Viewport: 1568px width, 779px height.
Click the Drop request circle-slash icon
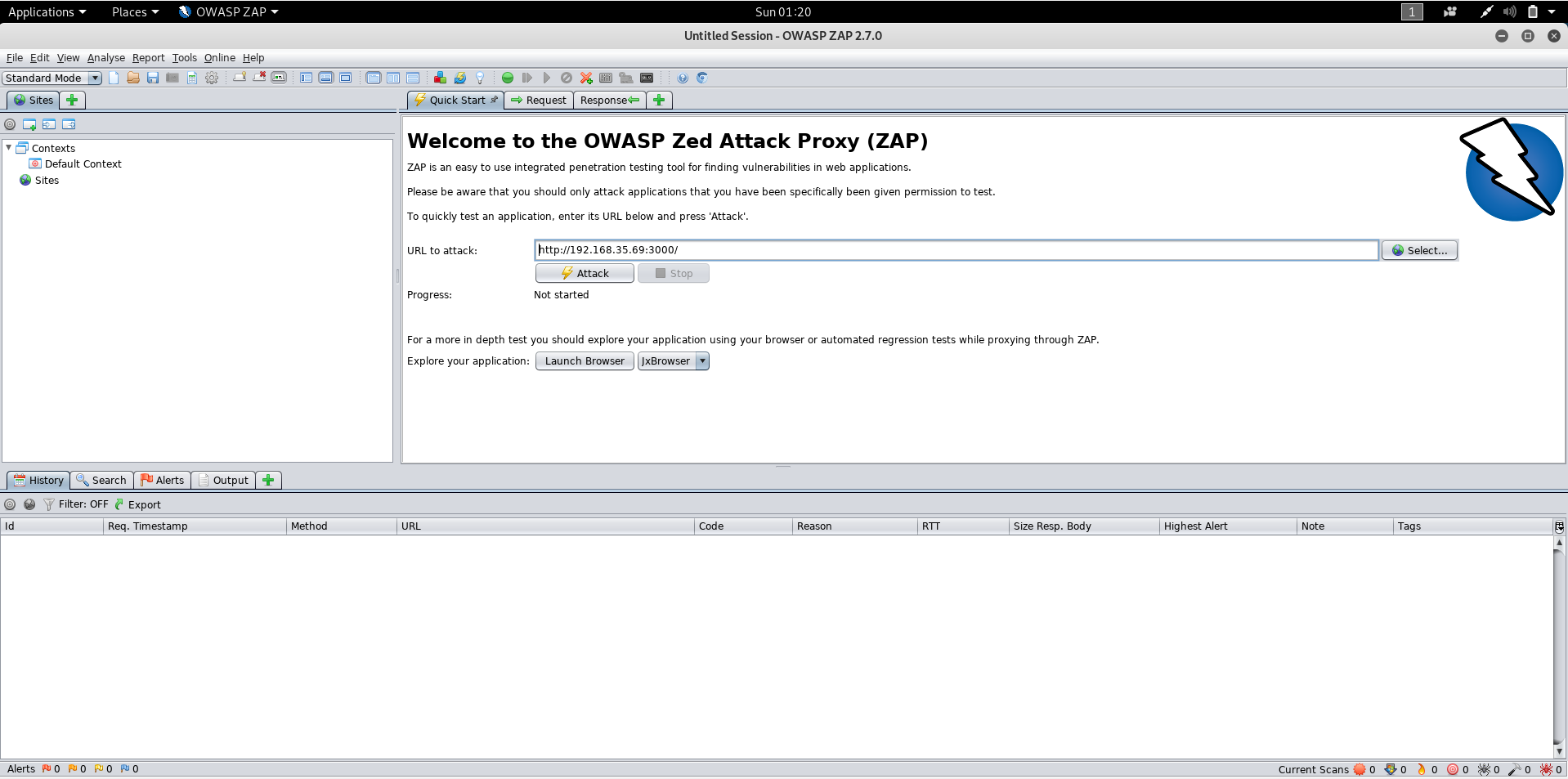tap(567, 78)
